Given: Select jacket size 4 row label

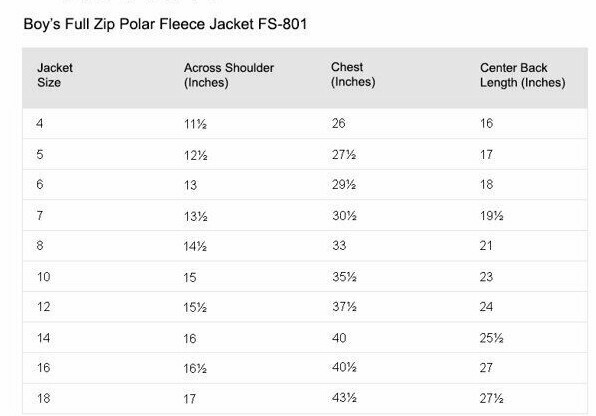Looking at the screenshot, I should tap(40, 124).
